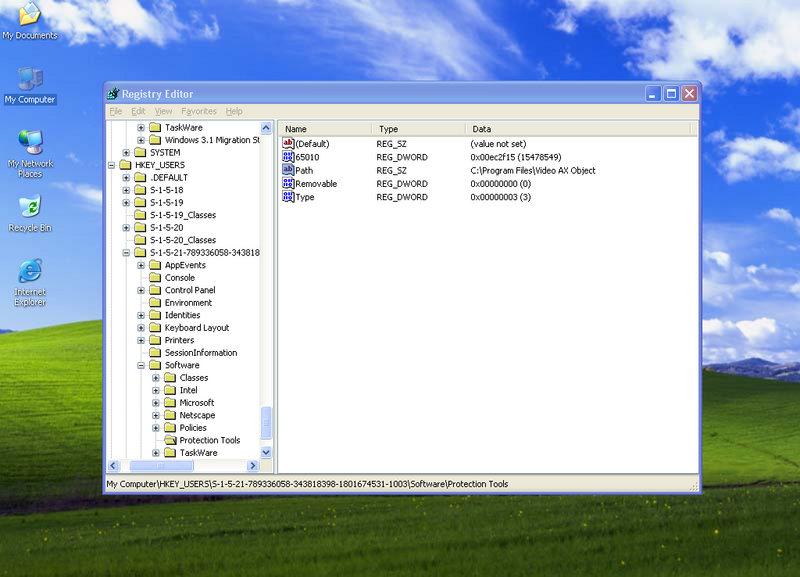Click the Console key folder icon
The width and height of the screenshot is (800, 577).
click(x=155, y=278)
